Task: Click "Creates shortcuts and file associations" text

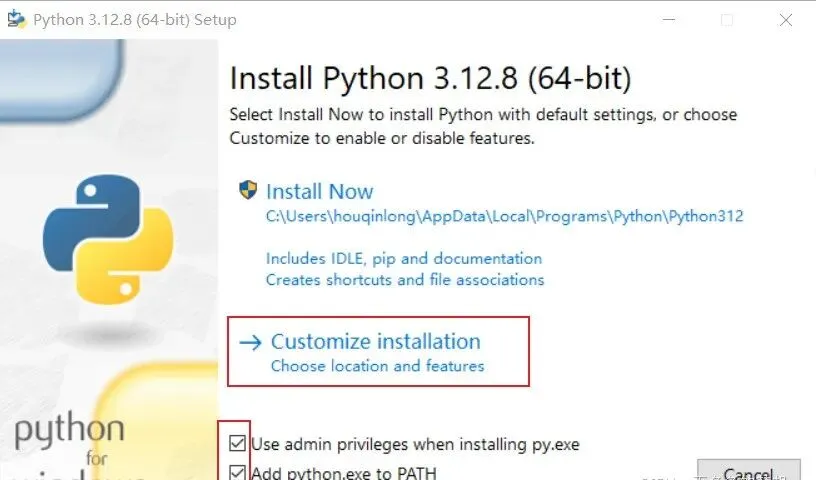Action: [x=405, y=280]
